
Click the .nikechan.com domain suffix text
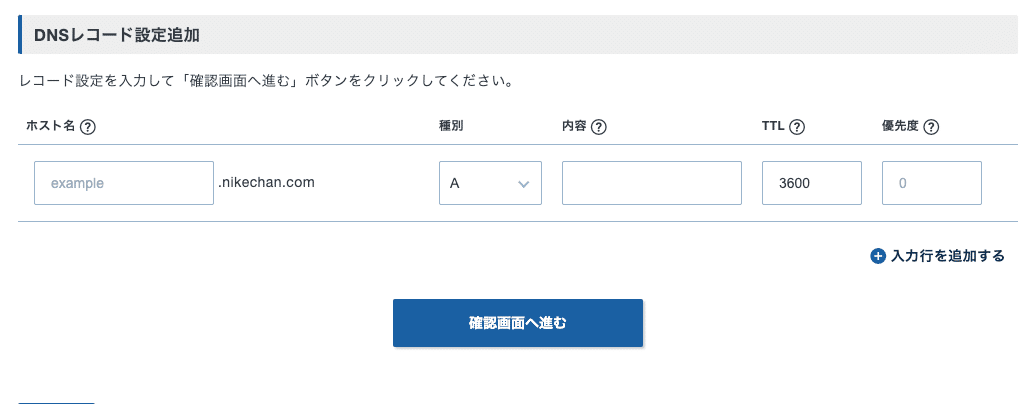pyautogui.click(x=266, y=183)
